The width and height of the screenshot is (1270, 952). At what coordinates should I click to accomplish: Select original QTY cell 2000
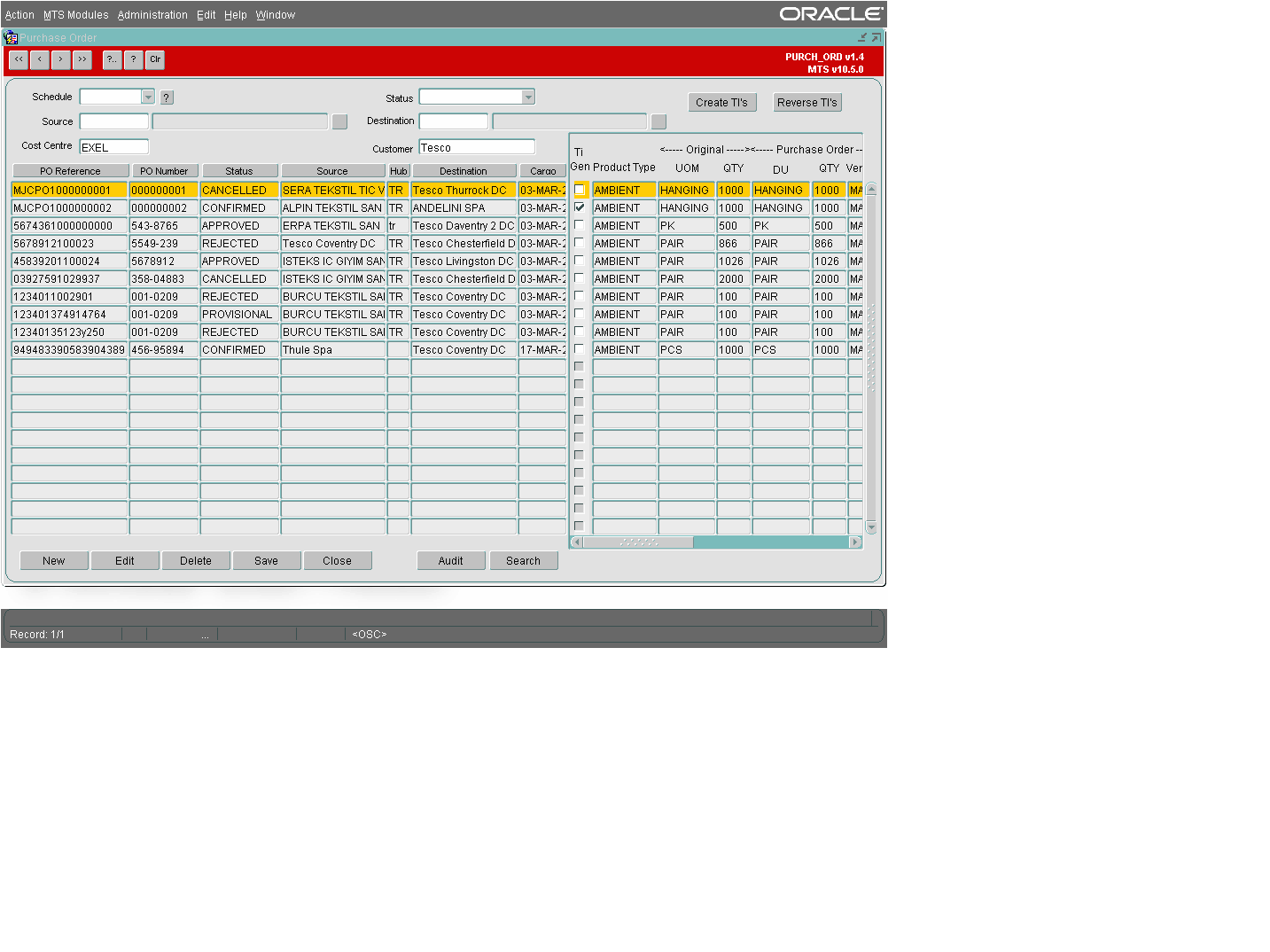[734, 278]
